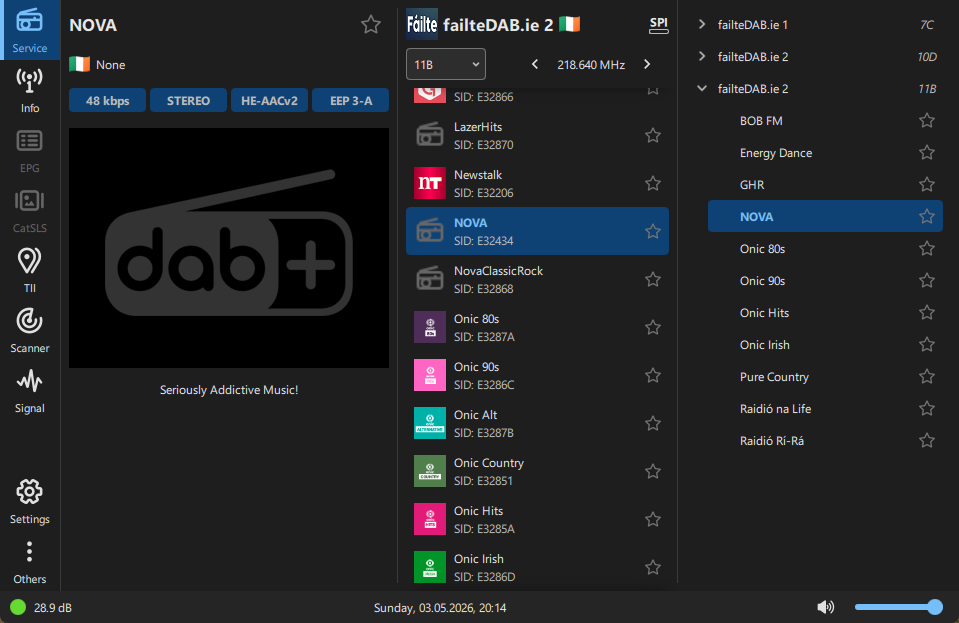959x623 pixels.
Task: Select Onic 80s in ensemble tree
Action: [825, 249]
